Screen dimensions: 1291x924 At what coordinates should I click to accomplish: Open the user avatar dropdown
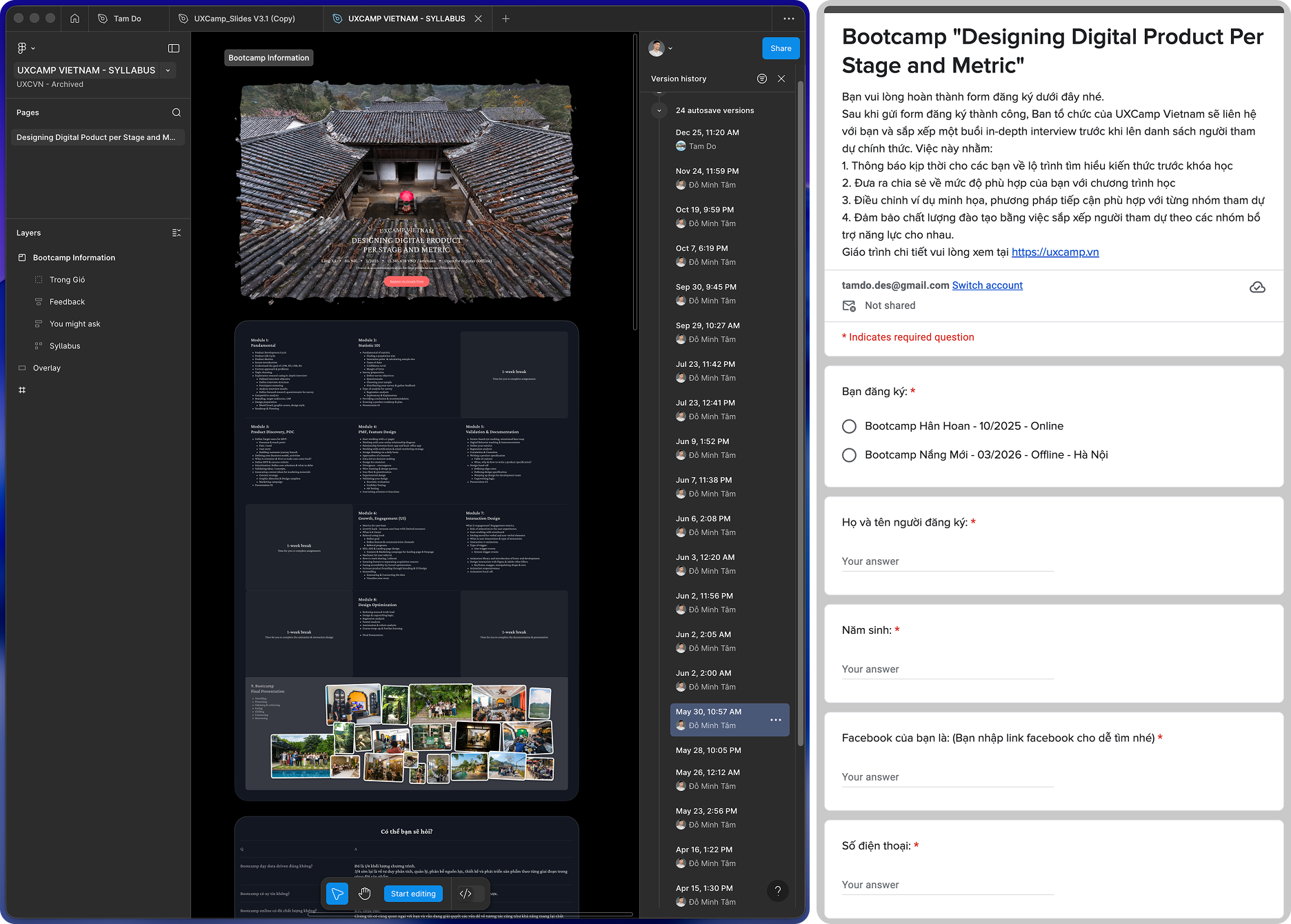660,48
